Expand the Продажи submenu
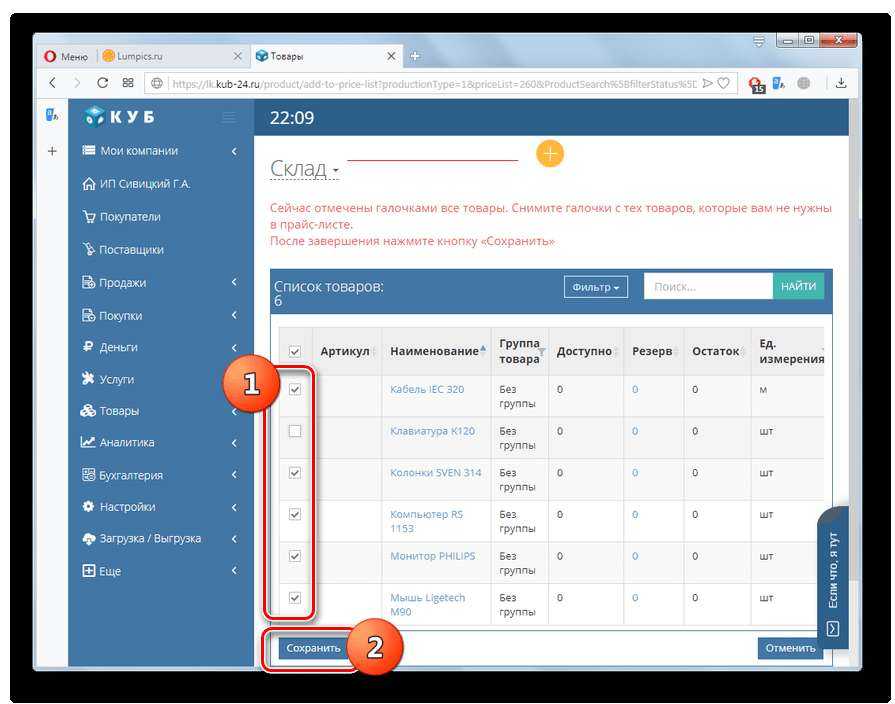The height and width of the screenshot is (704, 895). (x=234, y=282)
